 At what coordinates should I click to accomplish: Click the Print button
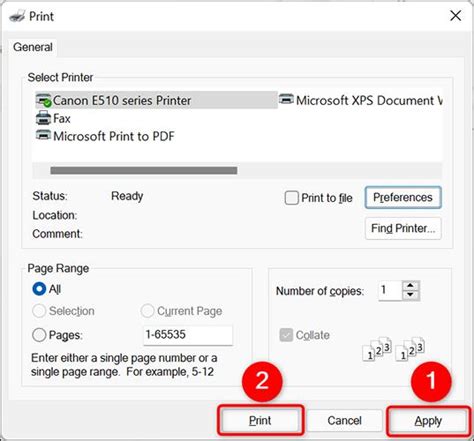(x=260, y=420)
